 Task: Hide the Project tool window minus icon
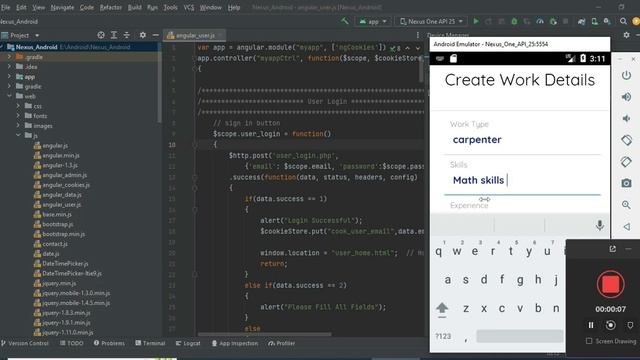click(156, 35)
